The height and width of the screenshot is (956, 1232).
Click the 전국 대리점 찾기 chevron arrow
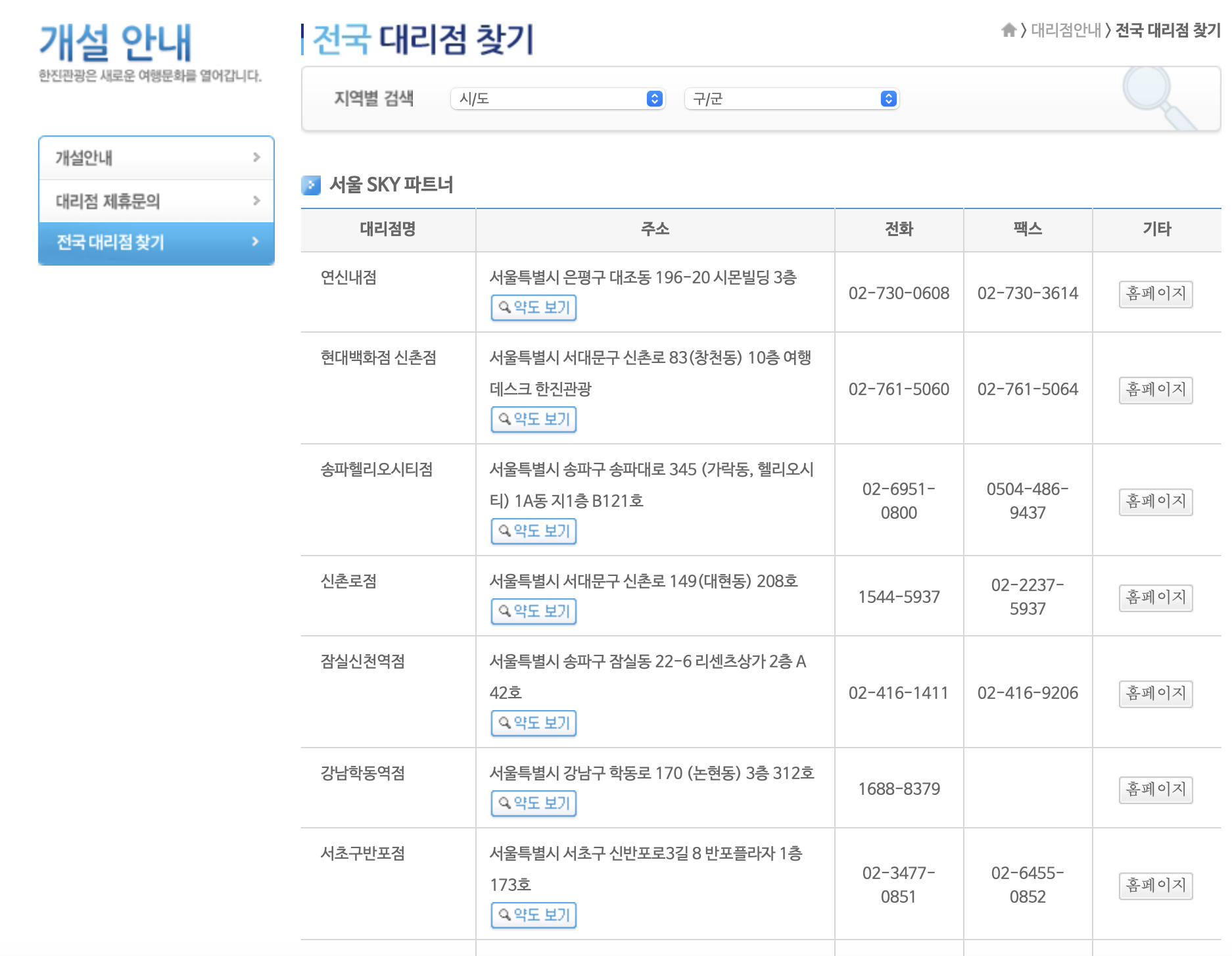click(x=256, y=242)
